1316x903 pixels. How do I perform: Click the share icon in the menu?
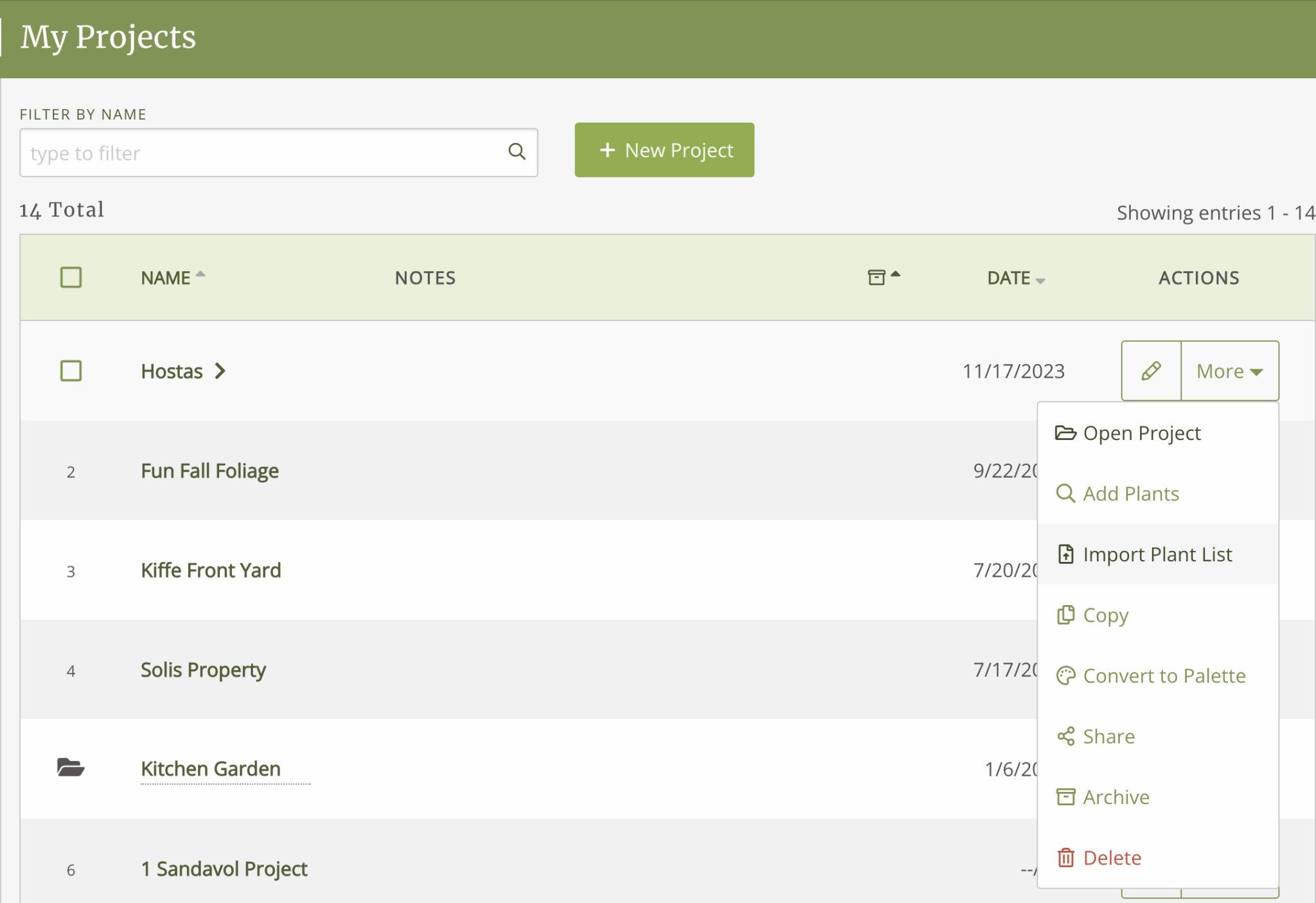click(x=1066, y=736)
